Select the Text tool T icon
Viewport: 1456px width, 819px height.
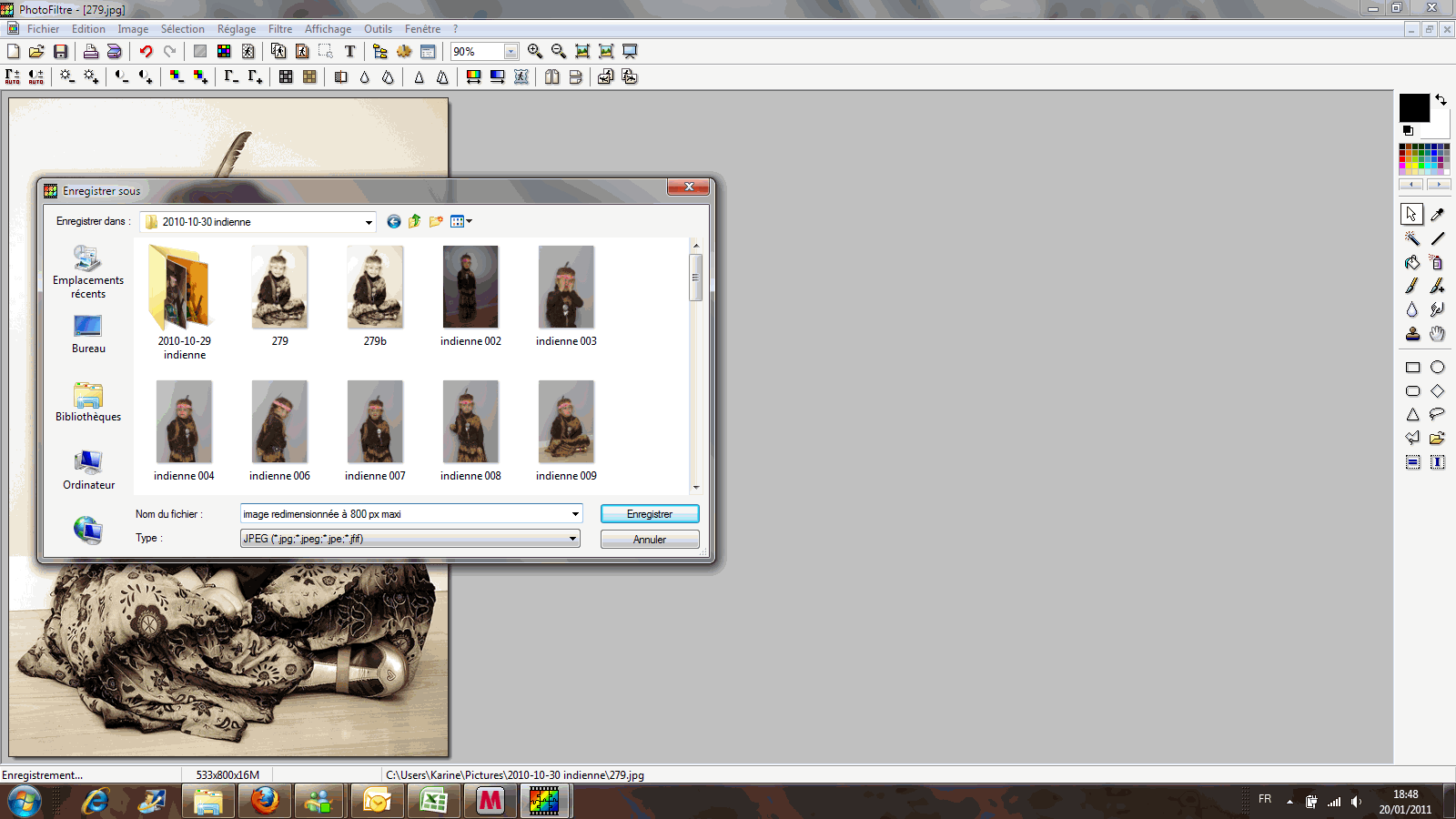point(349,52)
